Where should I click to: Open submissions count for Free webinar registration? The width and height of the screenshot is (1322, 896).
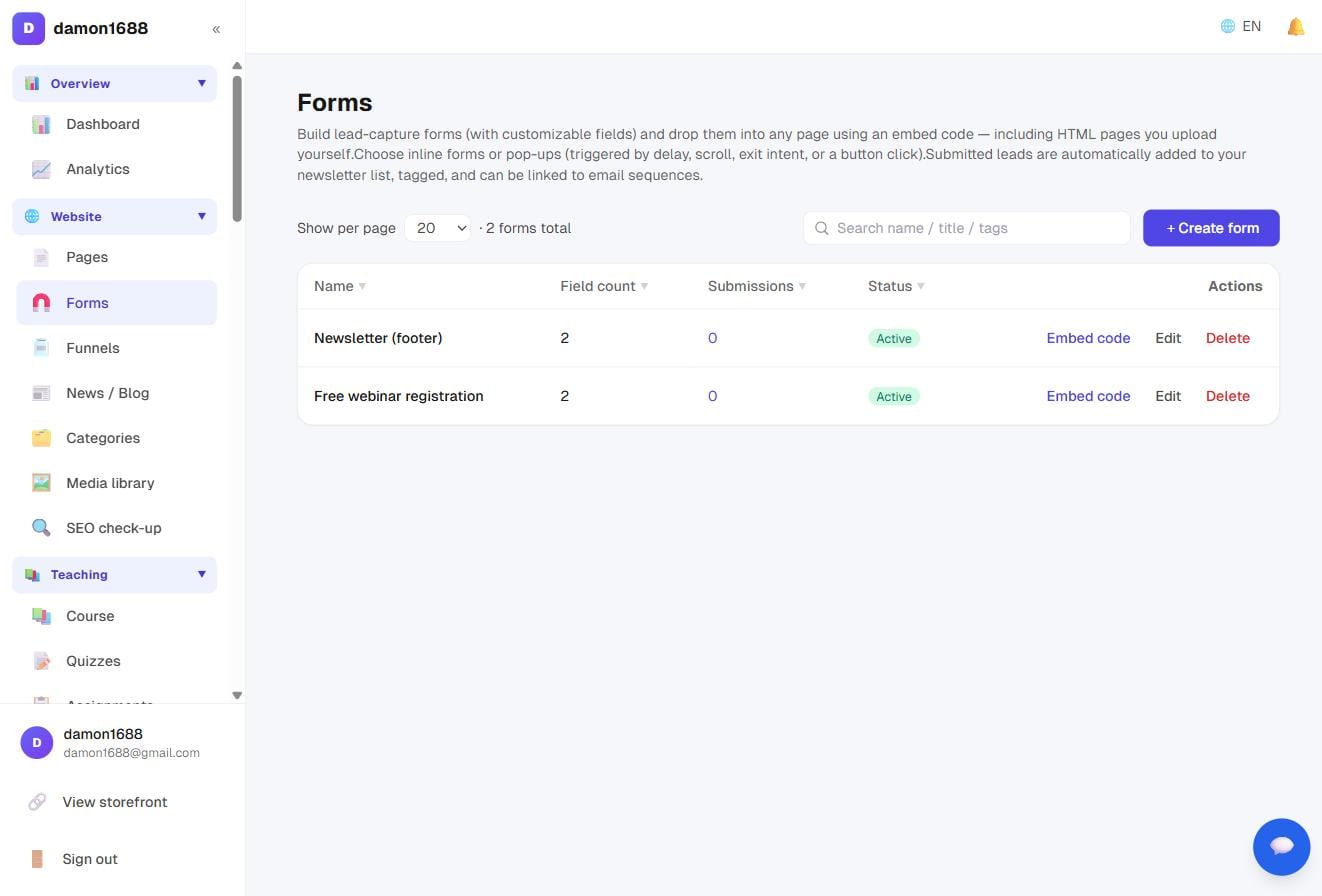click(x=712, y=396)
